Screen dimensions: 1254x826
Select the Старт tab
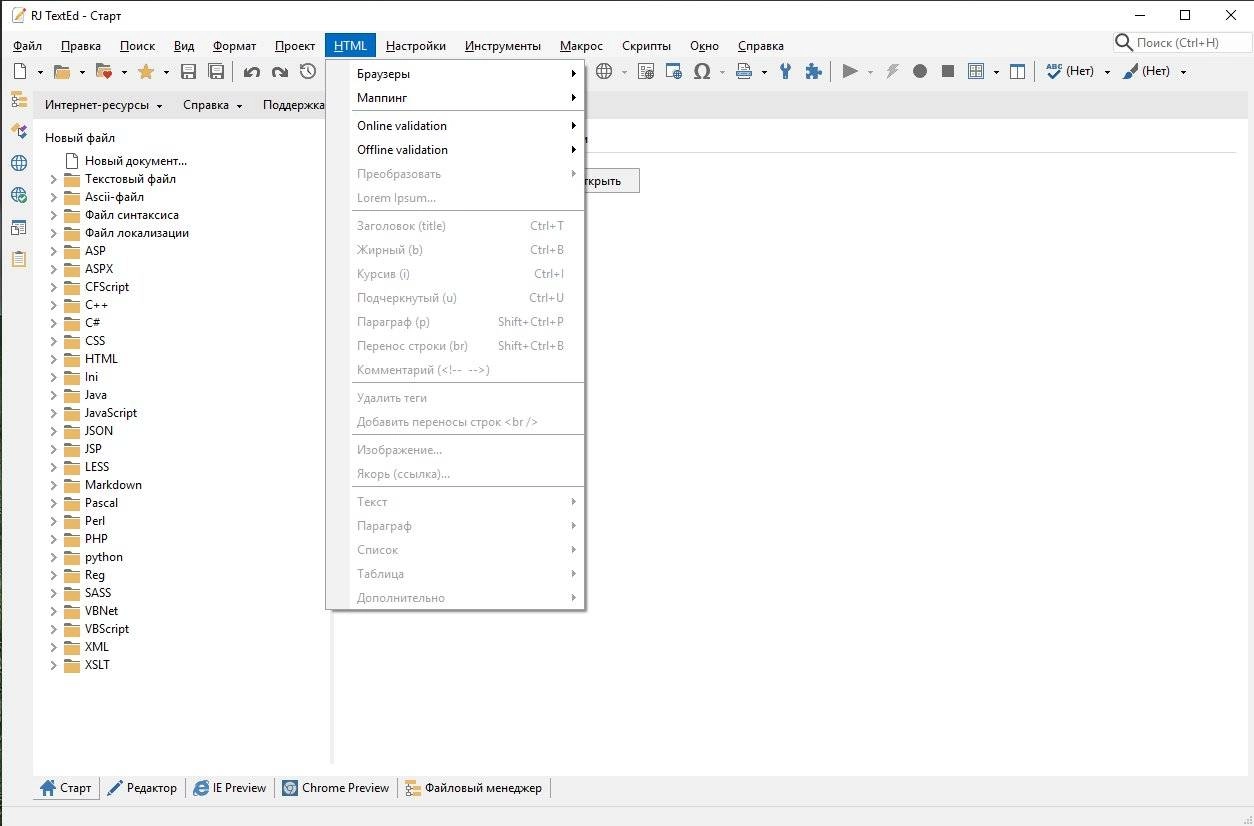pyautogui.click(x=66, y=788)
